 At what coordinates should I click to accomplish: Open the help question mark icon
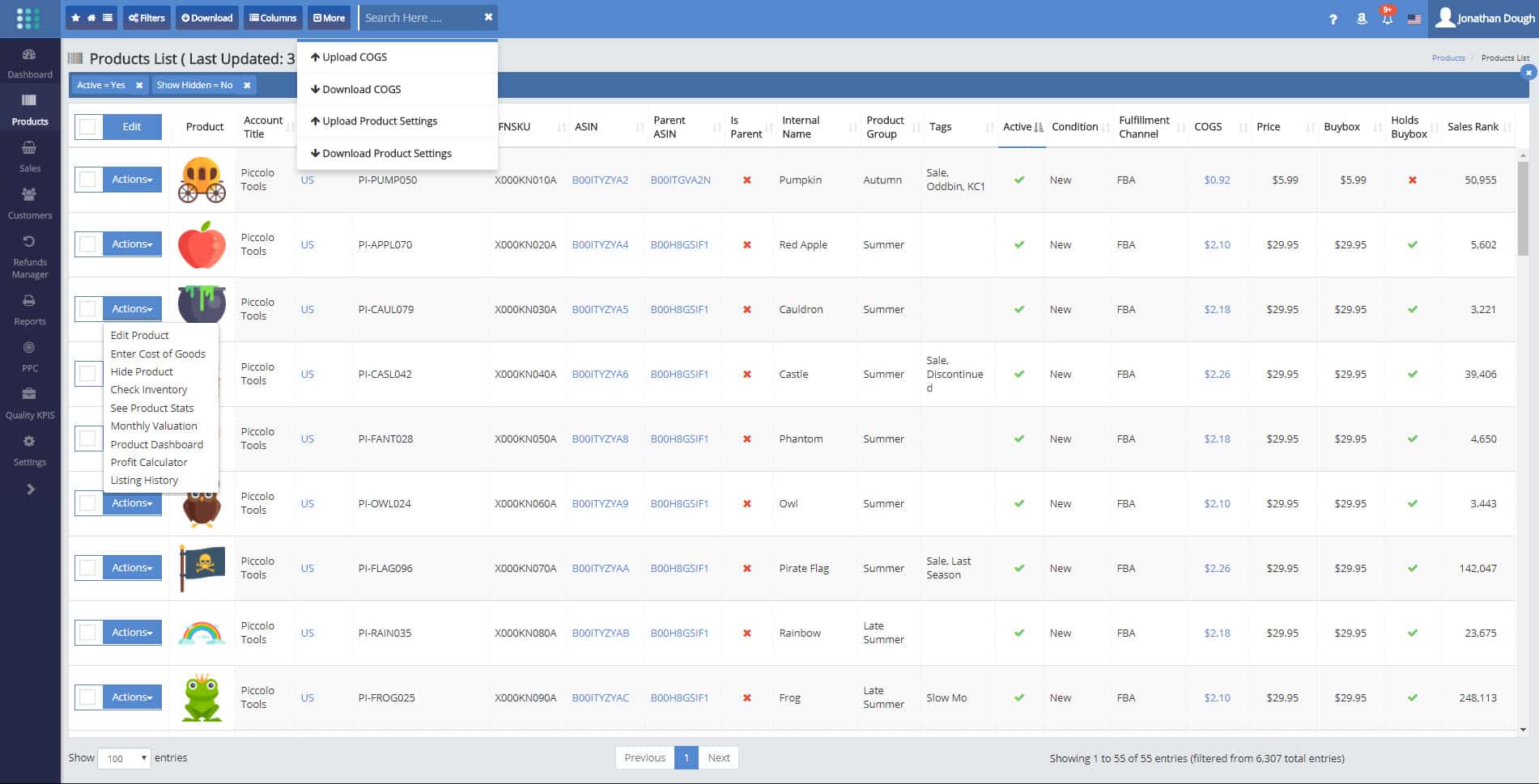click(x=1333, y=19)
